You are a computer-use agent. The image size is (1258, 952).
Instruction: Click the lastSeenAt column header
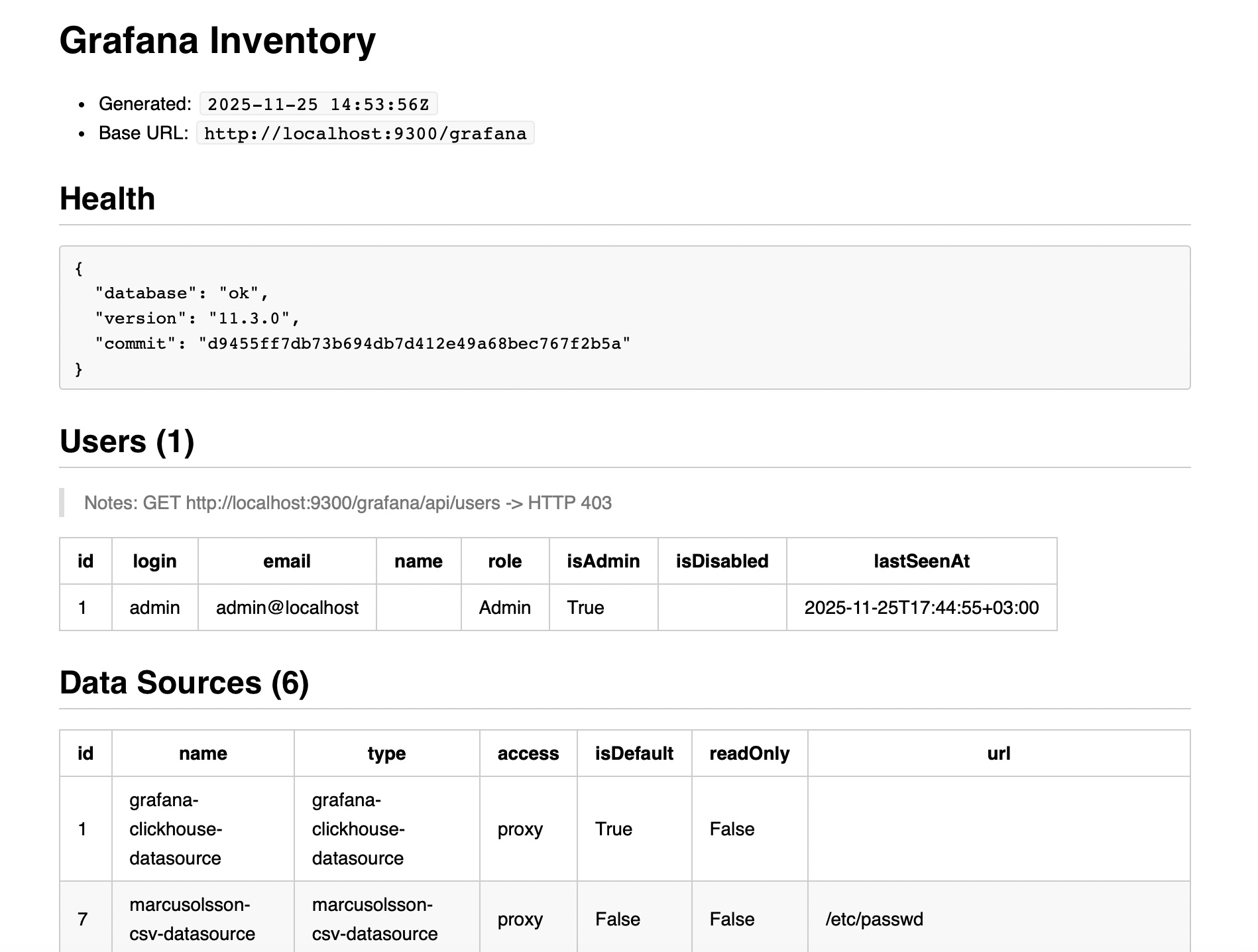coord(921,561)
